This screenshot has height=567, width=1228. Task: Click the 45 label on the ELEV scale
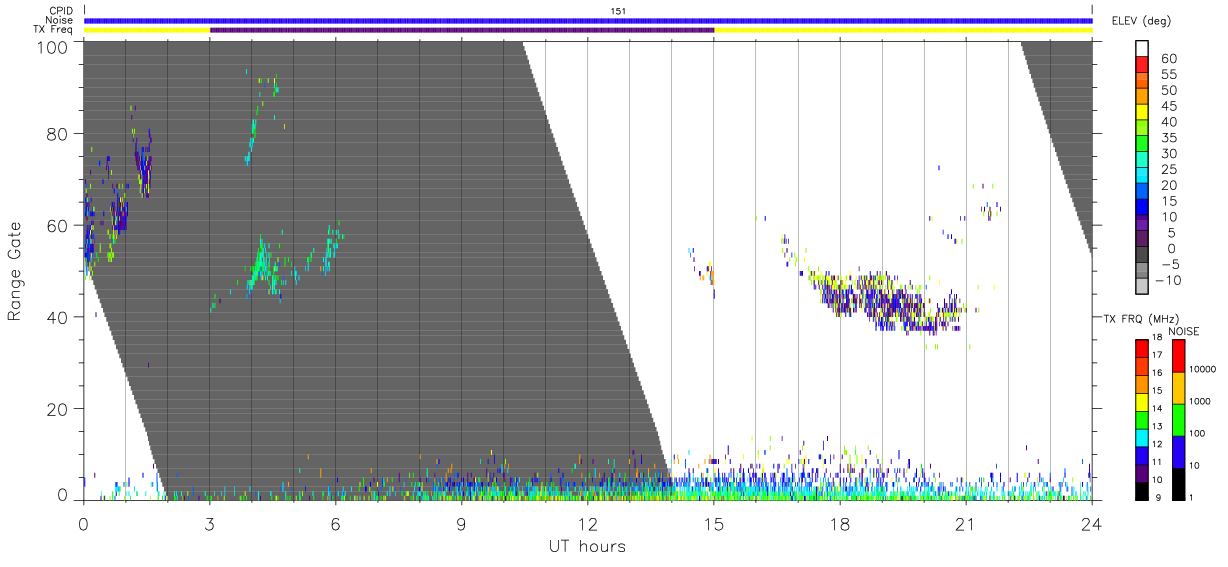click(x=1169, y=106)
